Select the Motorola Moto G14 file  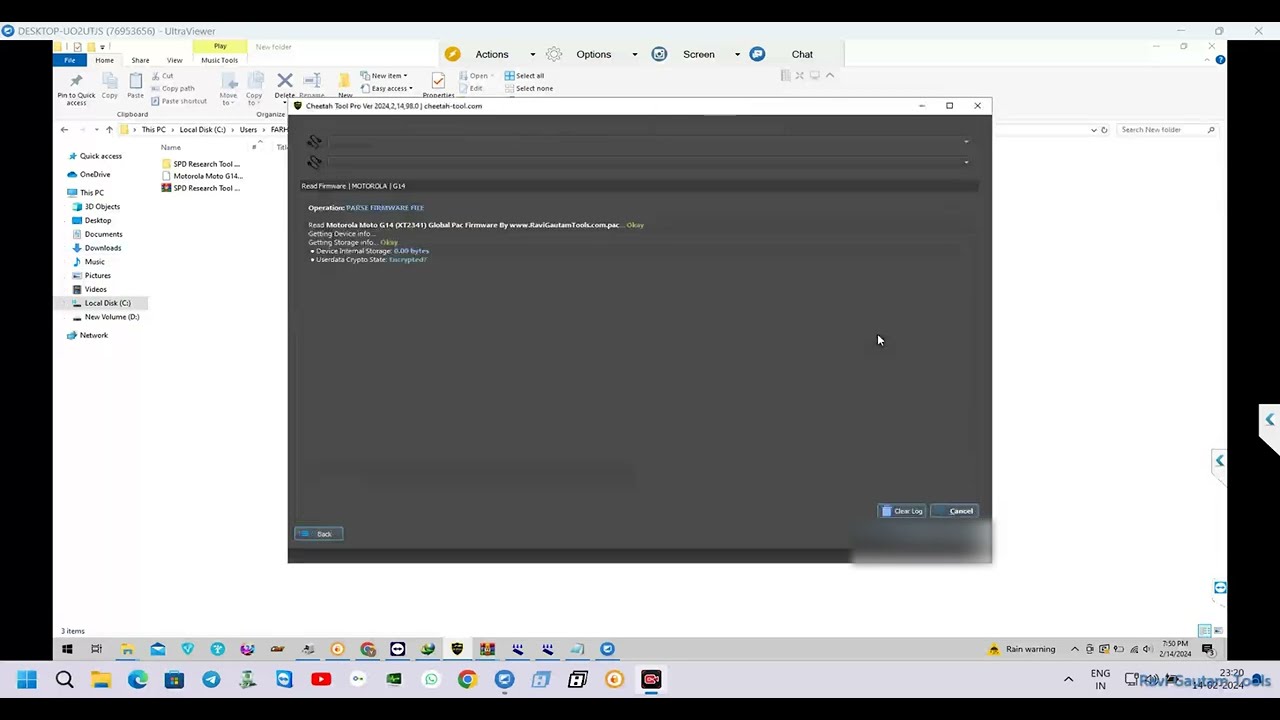[201, 176]
